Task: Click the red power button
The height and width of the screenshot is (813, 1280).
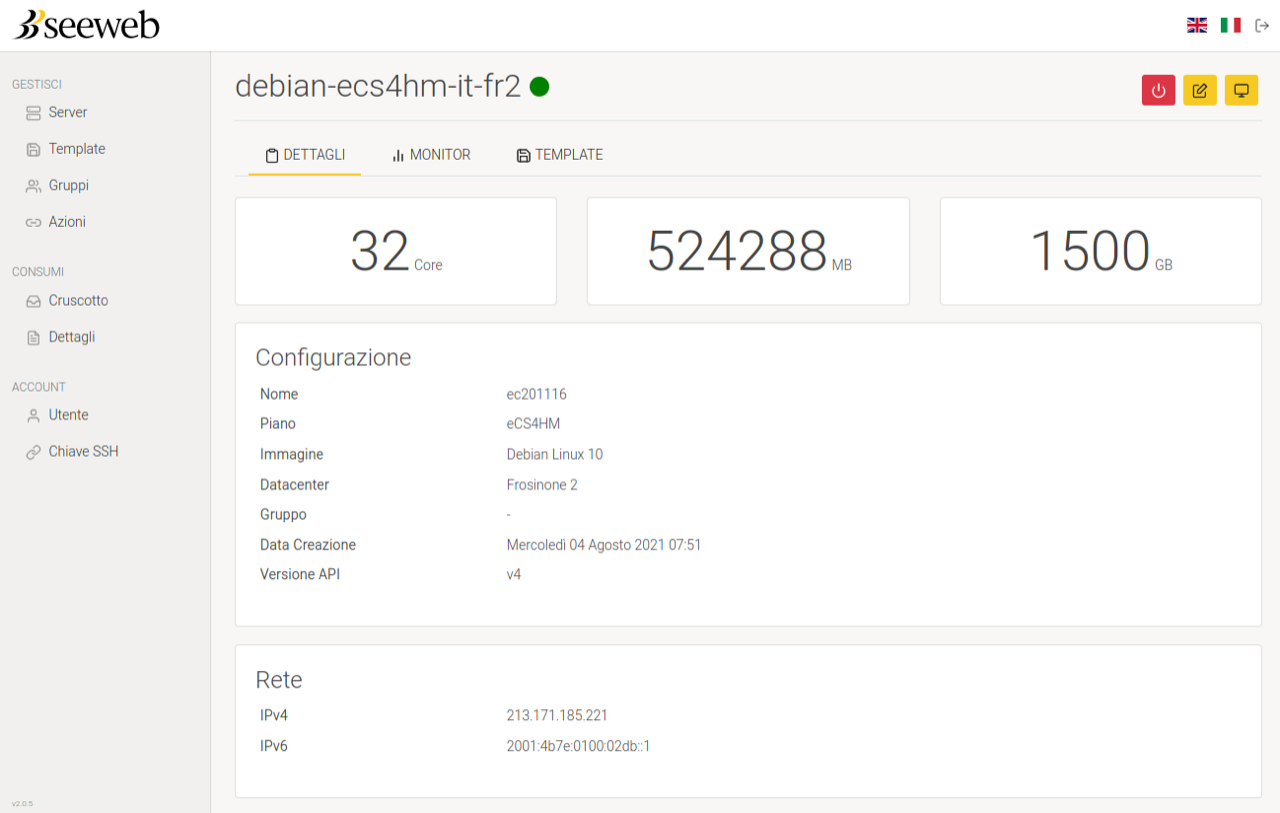Action: pyautogui.click(x=1159, y=90)
